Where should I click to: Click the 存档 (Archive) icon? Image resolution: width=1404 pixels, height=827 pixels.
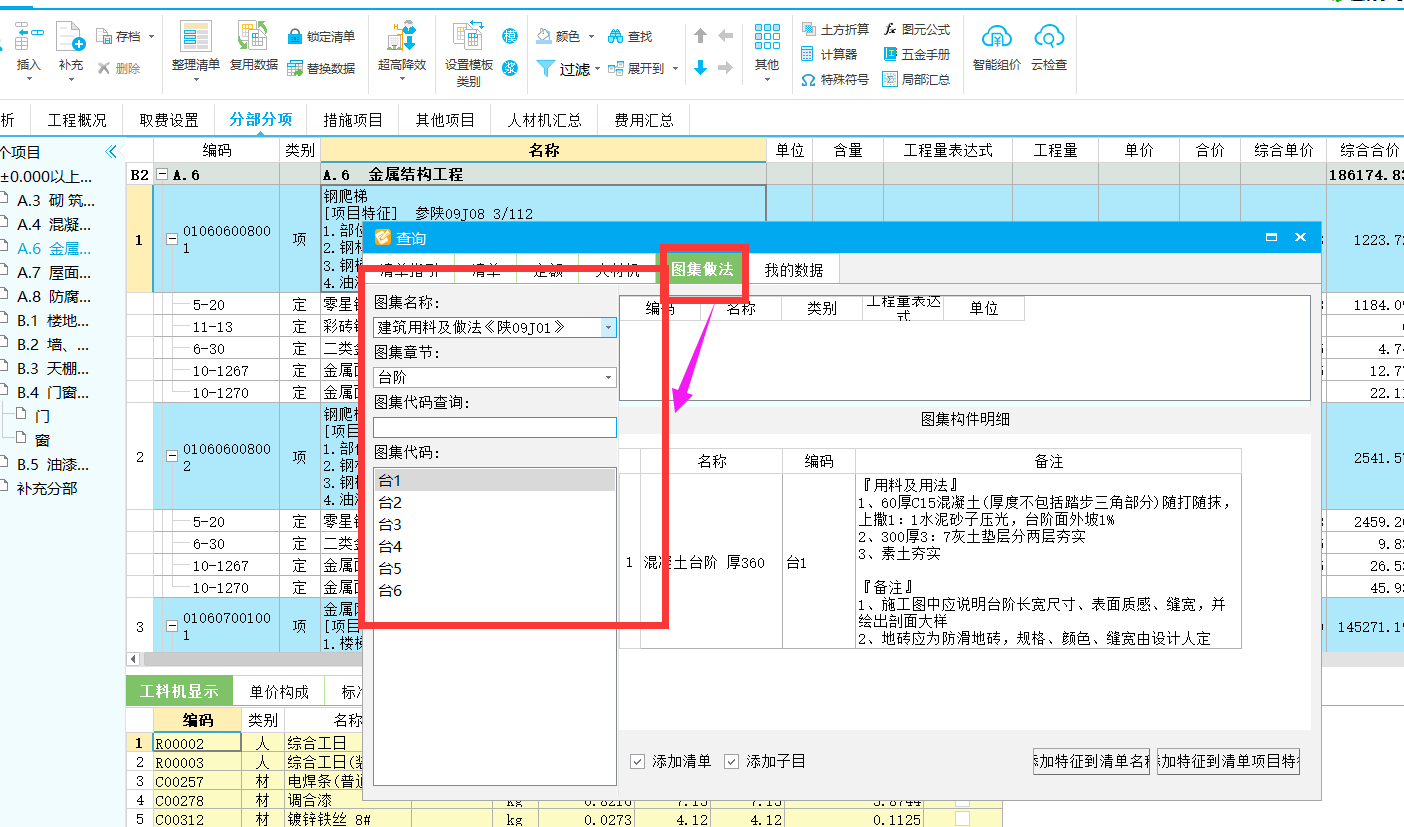pyautogui.click(x=105, y=36)
